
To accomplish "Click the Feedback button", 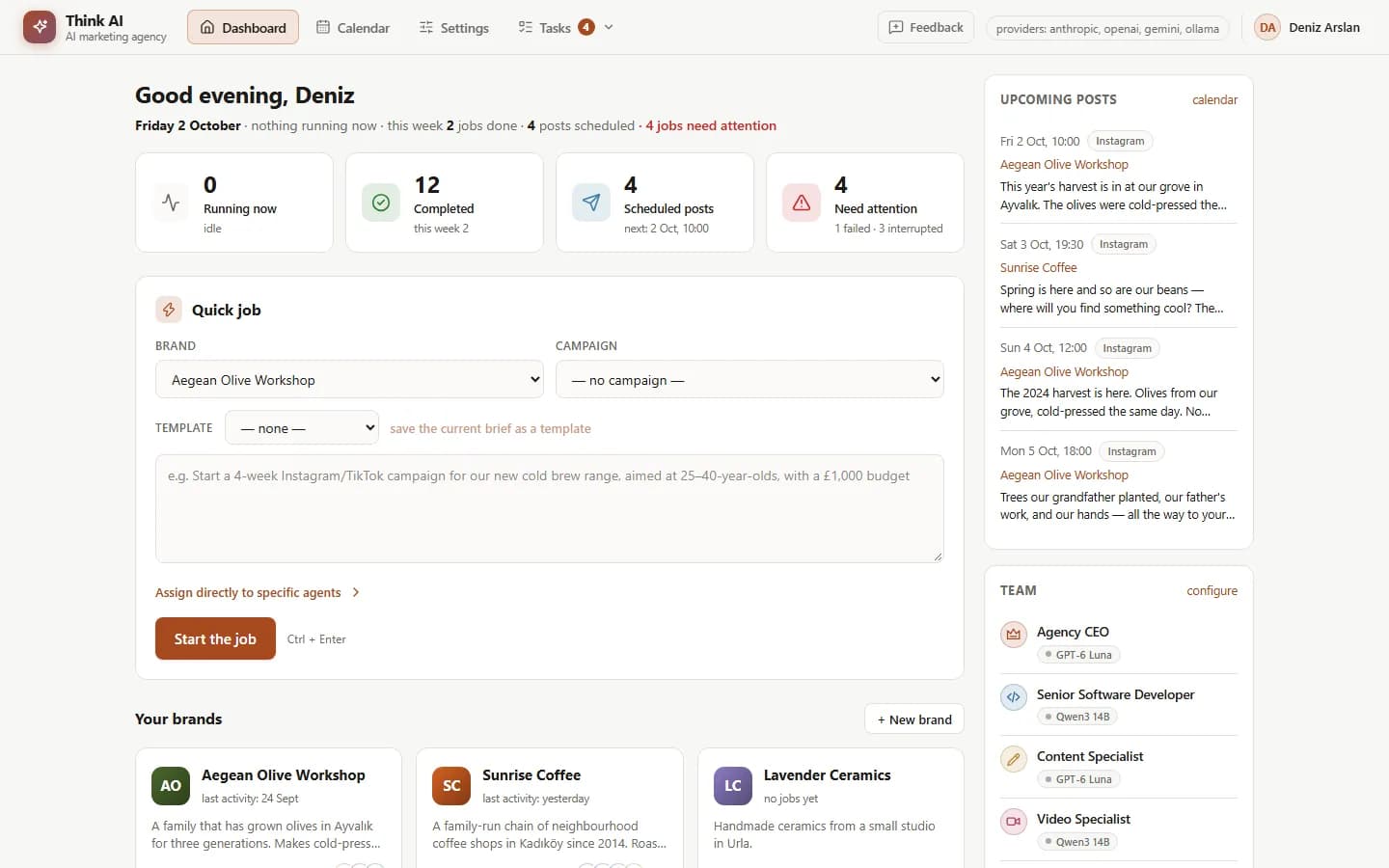I will coord(926,27).
